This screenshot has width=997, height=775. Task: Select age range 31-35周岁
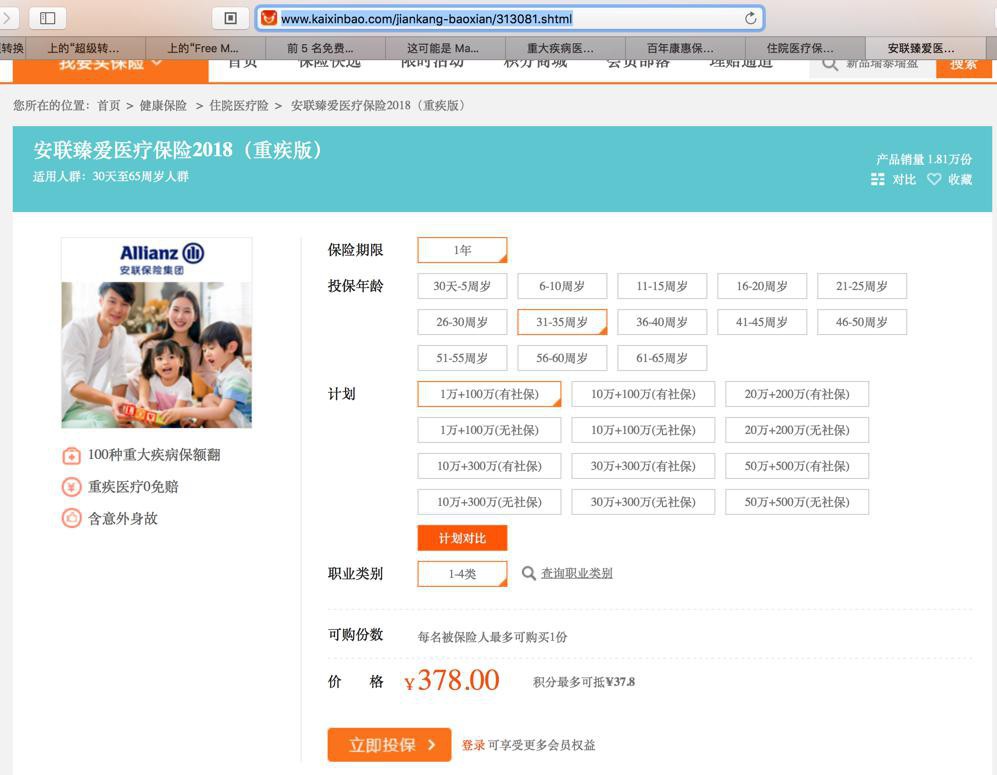[x=562, y=322]
